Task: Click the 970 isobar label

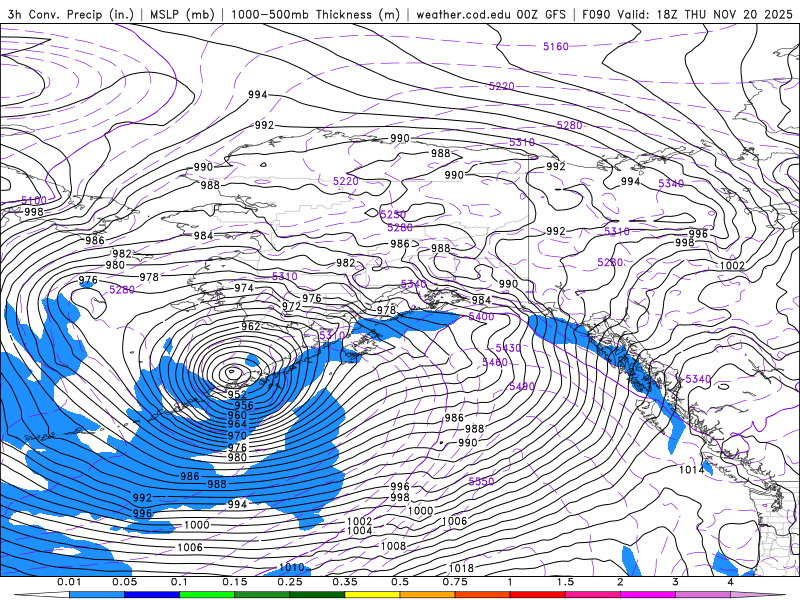Action: (x=237, y=436)
